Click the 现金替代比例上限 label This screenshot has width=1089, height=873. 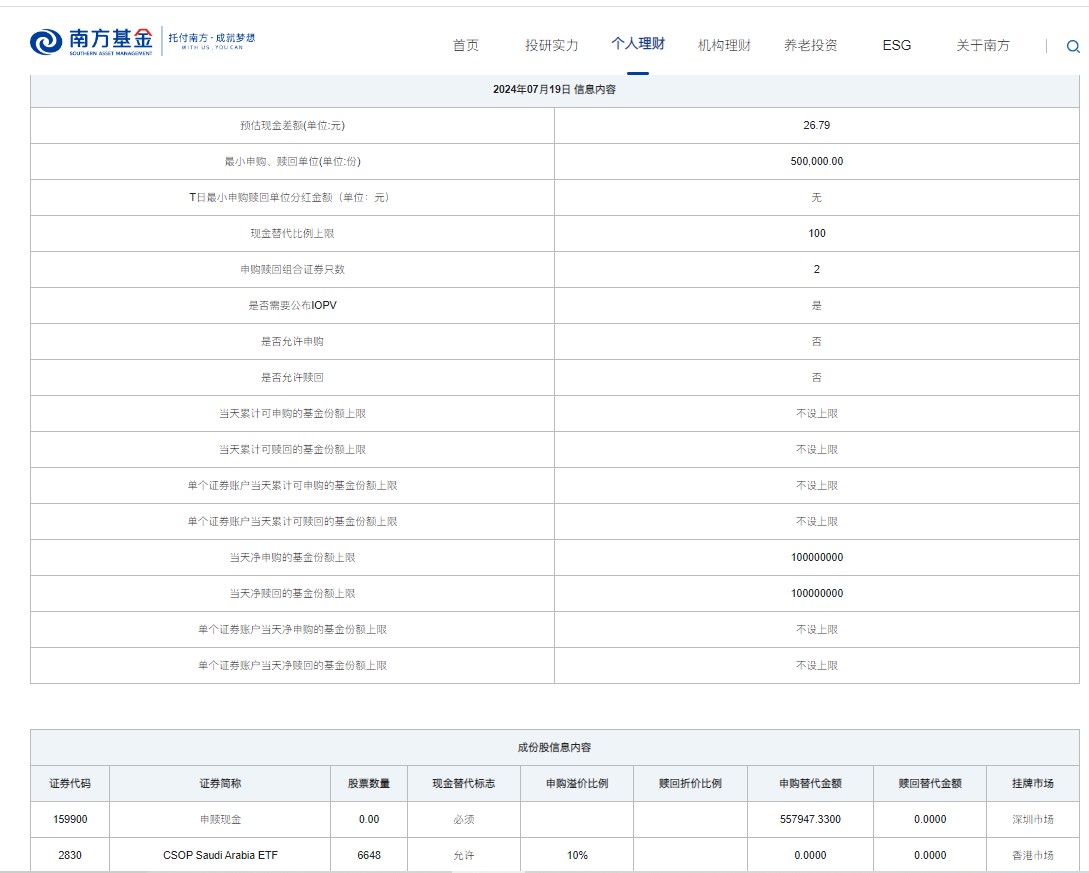coord(292,234)
